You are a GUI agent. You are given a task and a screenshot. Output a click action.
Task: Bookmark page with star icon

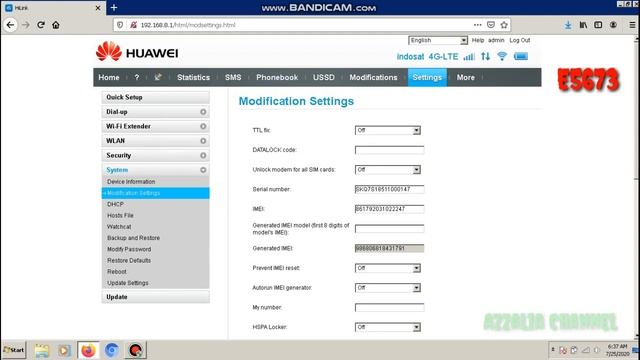[504, 25]
